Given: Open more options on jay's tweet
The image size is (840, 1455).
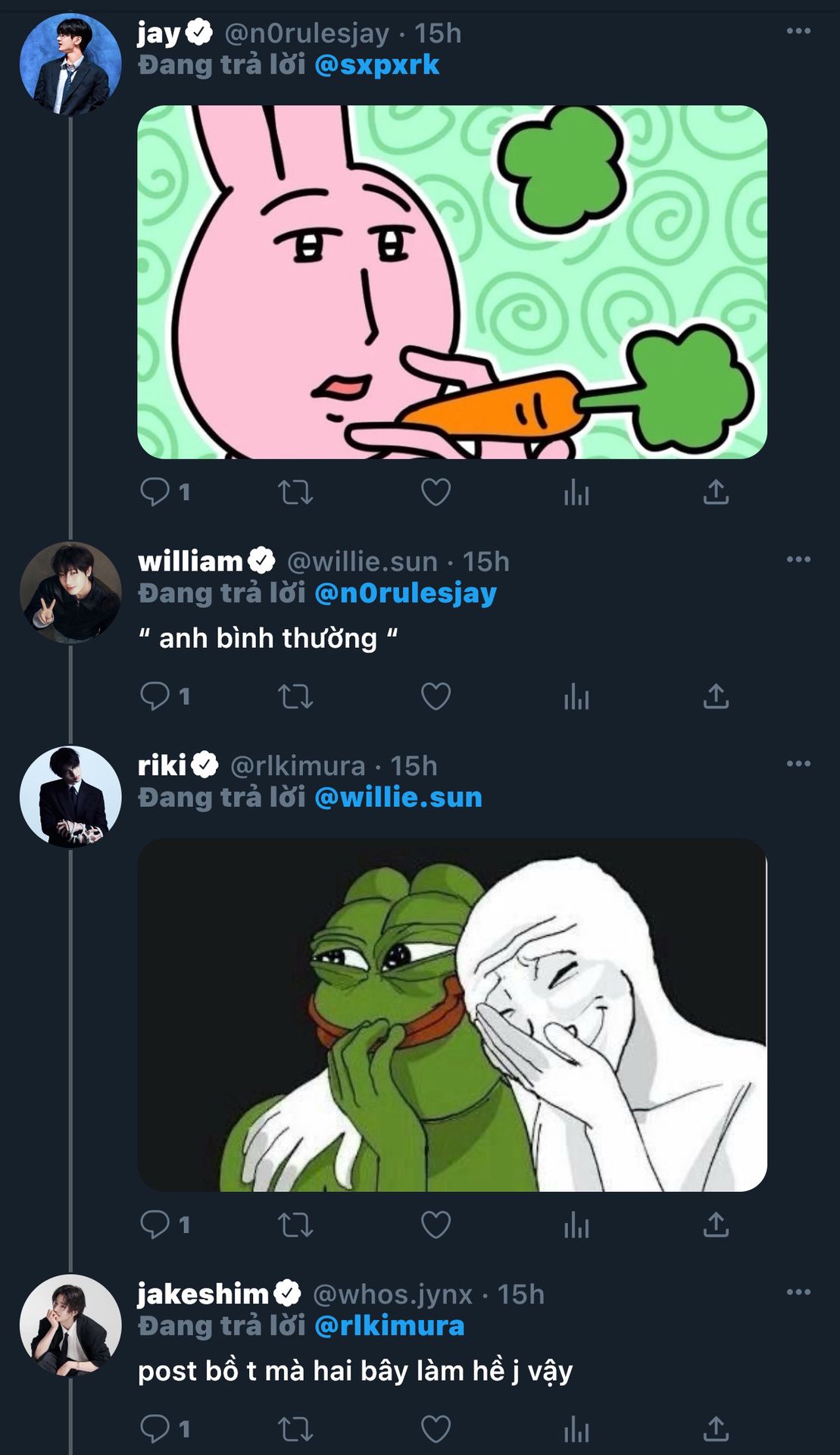Looking at the screenshot, I should point(798,31).
